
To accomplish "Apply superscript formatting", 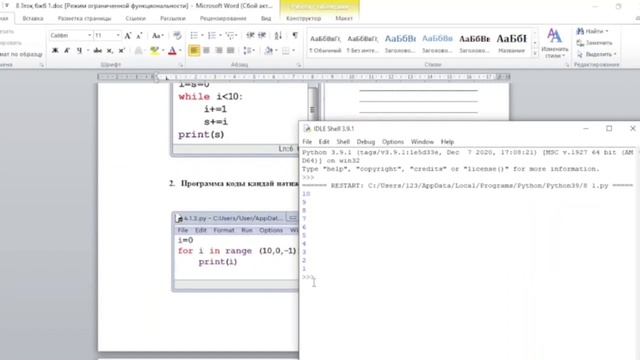I will (x=121, y=51).
